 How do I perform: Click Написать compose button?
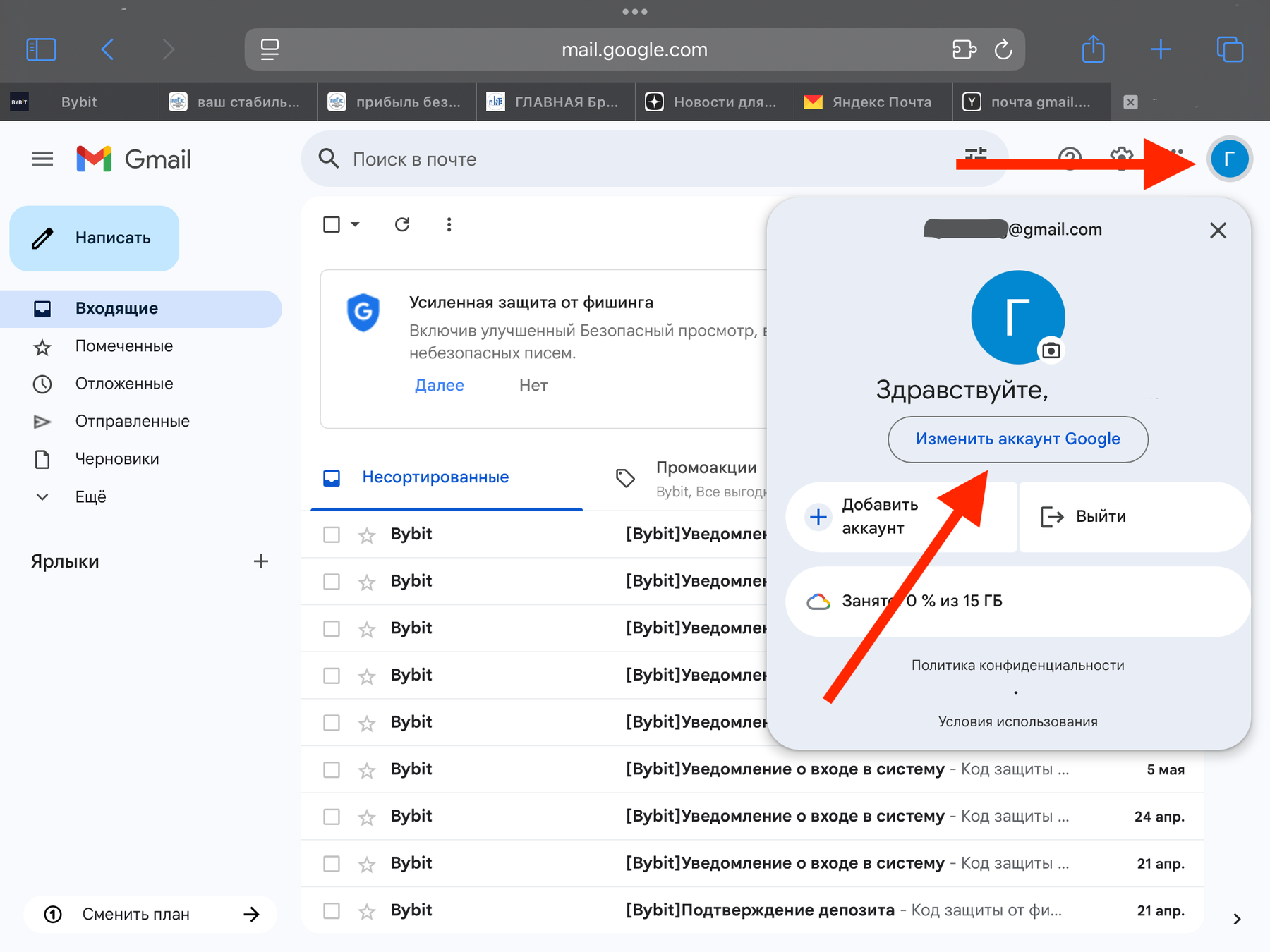(95, 238)
